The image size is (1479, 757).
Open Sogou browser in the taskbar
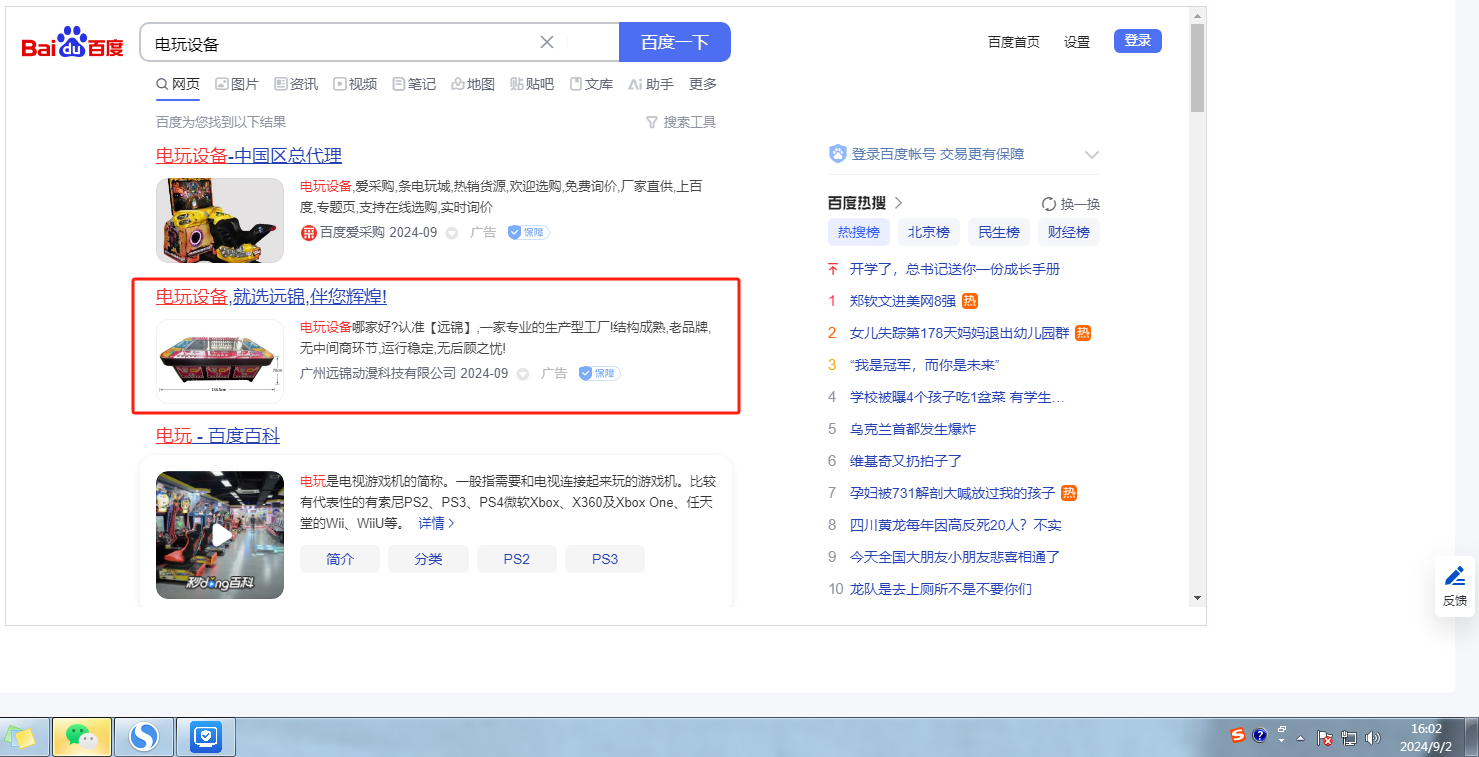pos(144,737)
